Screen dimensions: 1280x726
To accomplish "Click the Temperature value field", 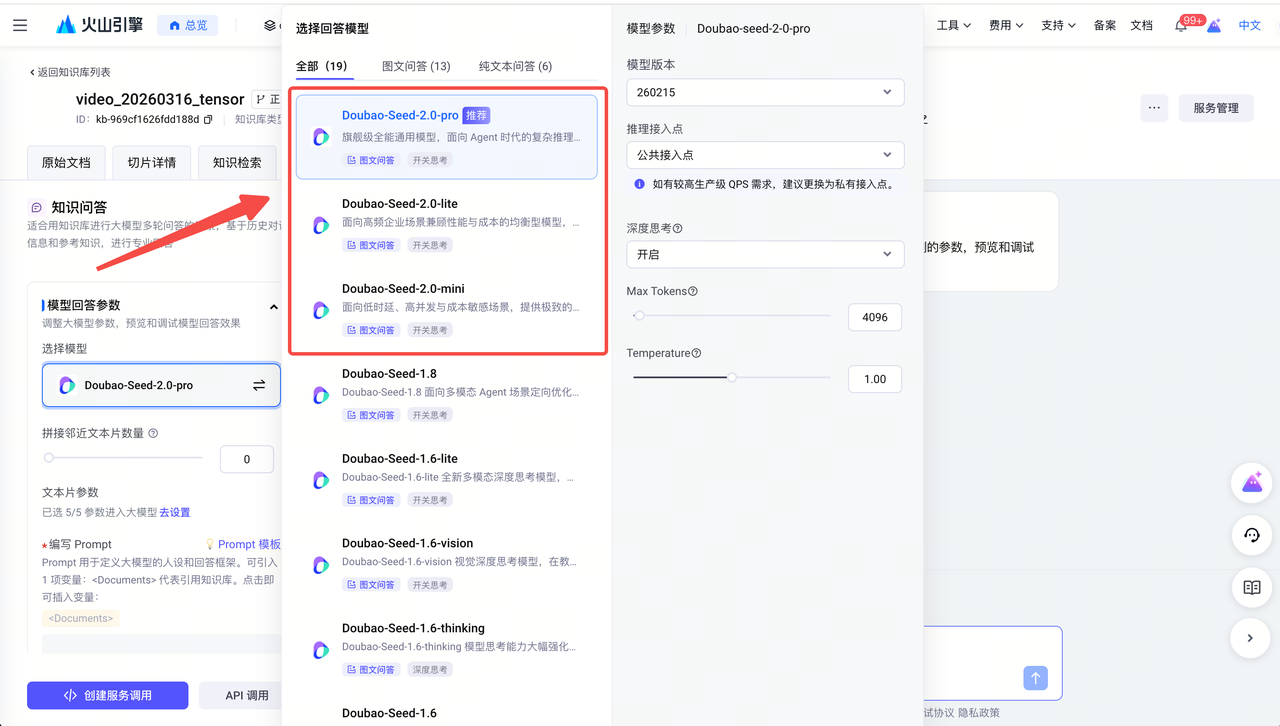I will point(875,379).
